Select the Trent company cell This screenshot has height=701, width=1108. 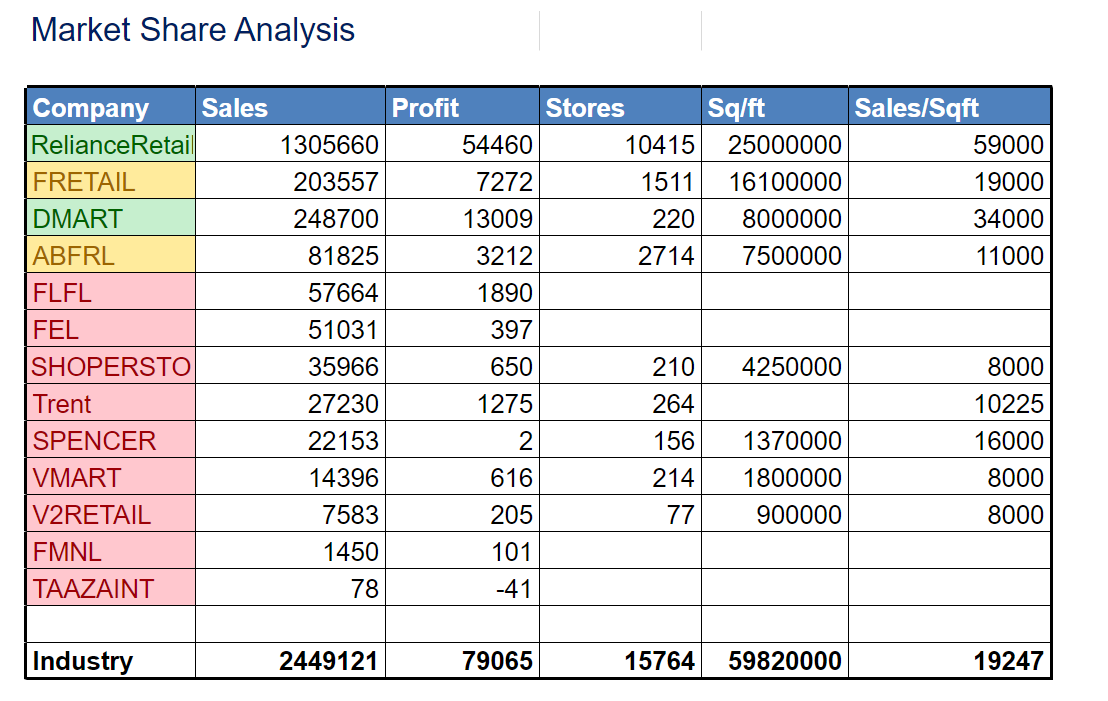click(111, 403)
